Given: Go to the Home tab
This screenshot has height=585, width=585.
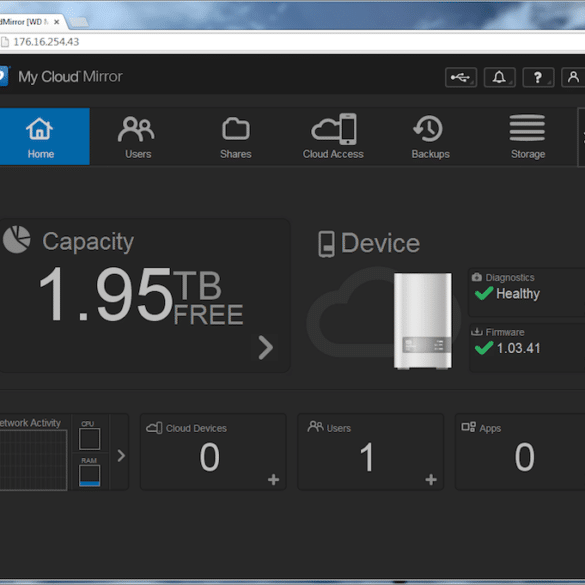Looking at the screenshot, I should pos(44,137).
